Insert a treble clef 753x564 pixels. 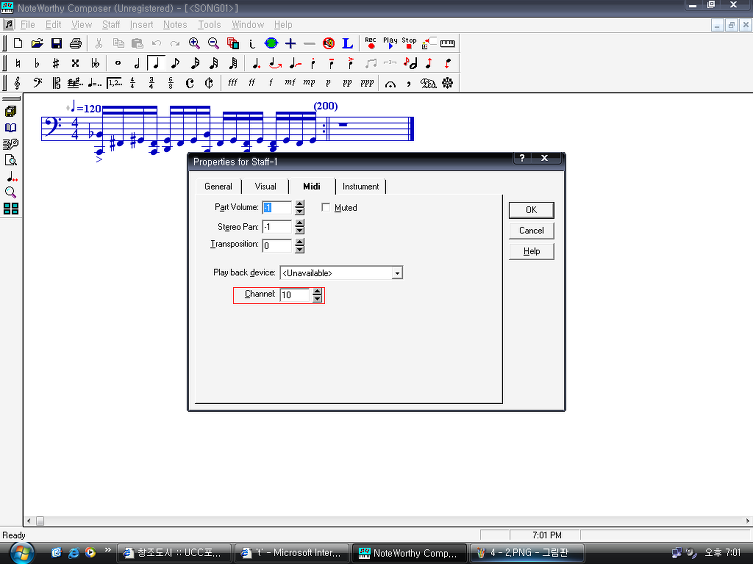(18, 83)
